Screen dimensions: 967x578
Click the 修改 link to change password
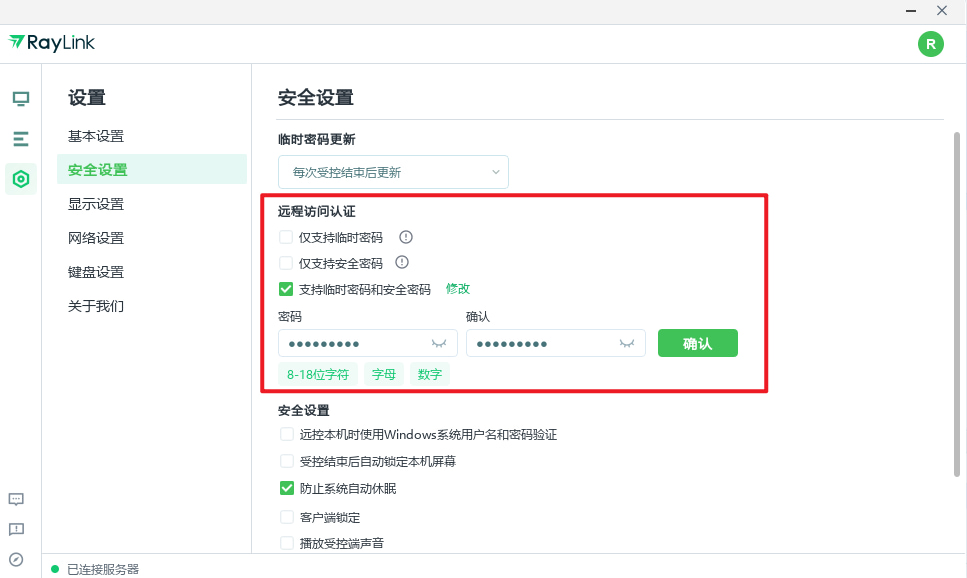[457, 288]
